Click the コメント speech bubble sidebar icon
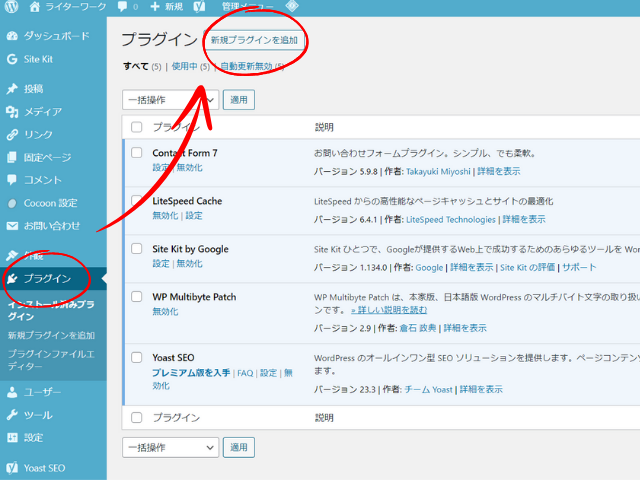This screenshot has width=640, height=480. coord(11,180)
